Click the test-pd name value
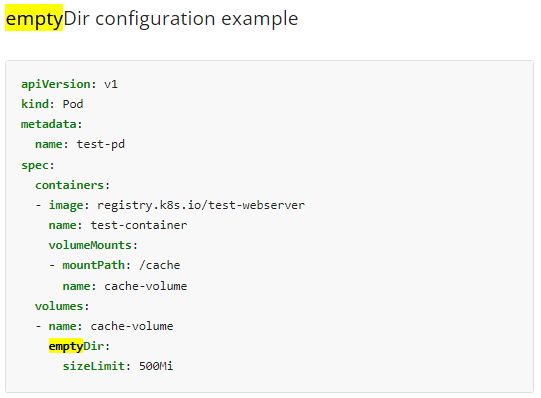 (x=100, y=144)
